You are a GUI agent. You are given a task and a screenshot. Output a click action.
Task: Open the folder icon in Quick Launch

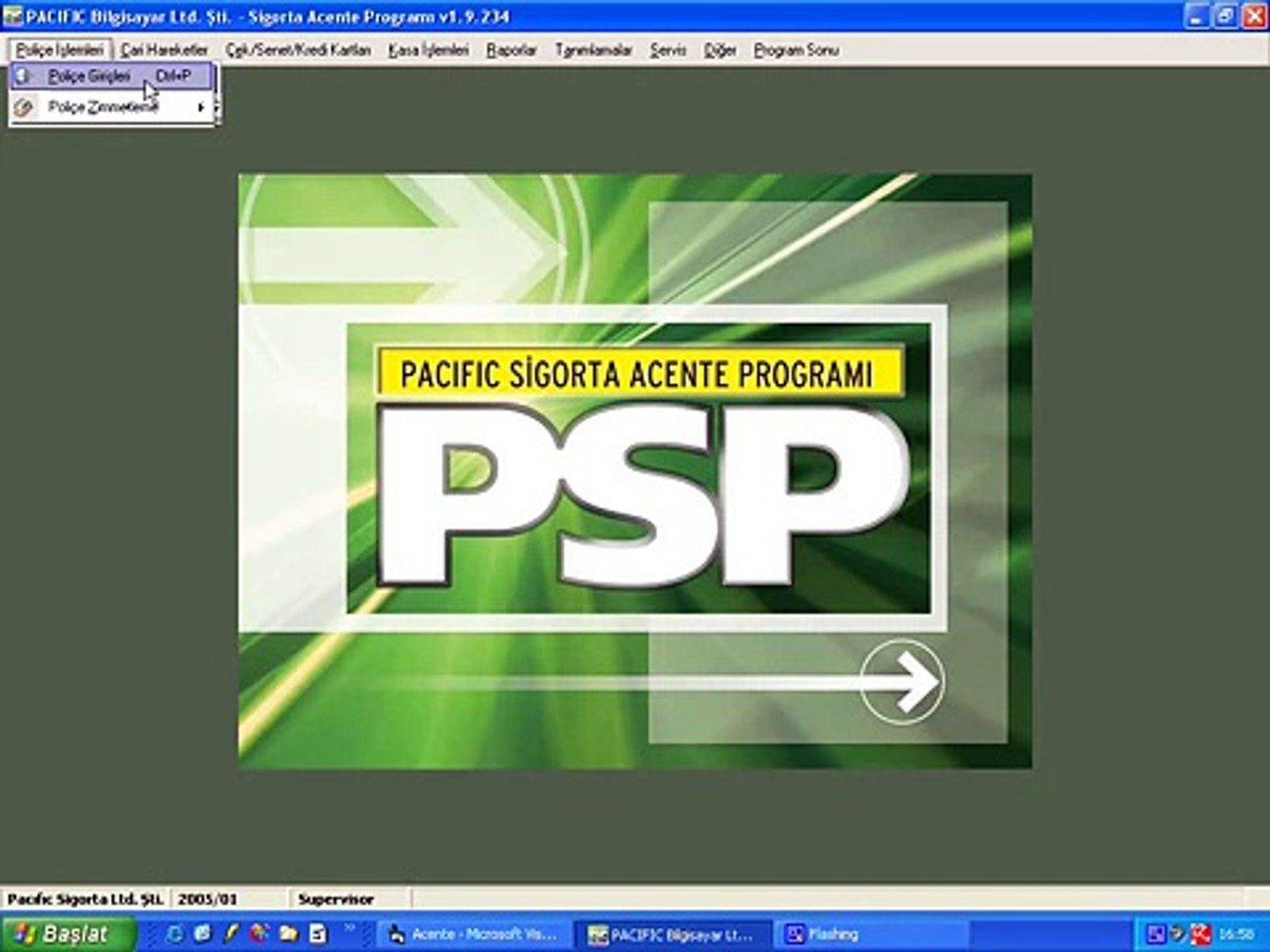pos(288,933)
